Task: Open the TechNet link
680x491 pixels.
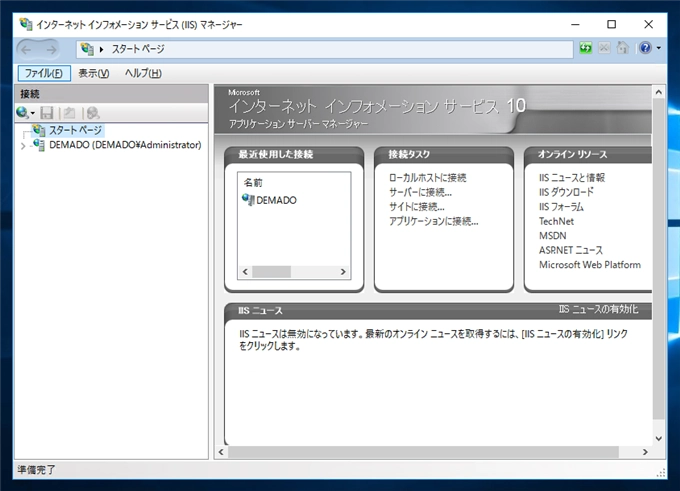Action: (556, 221)
